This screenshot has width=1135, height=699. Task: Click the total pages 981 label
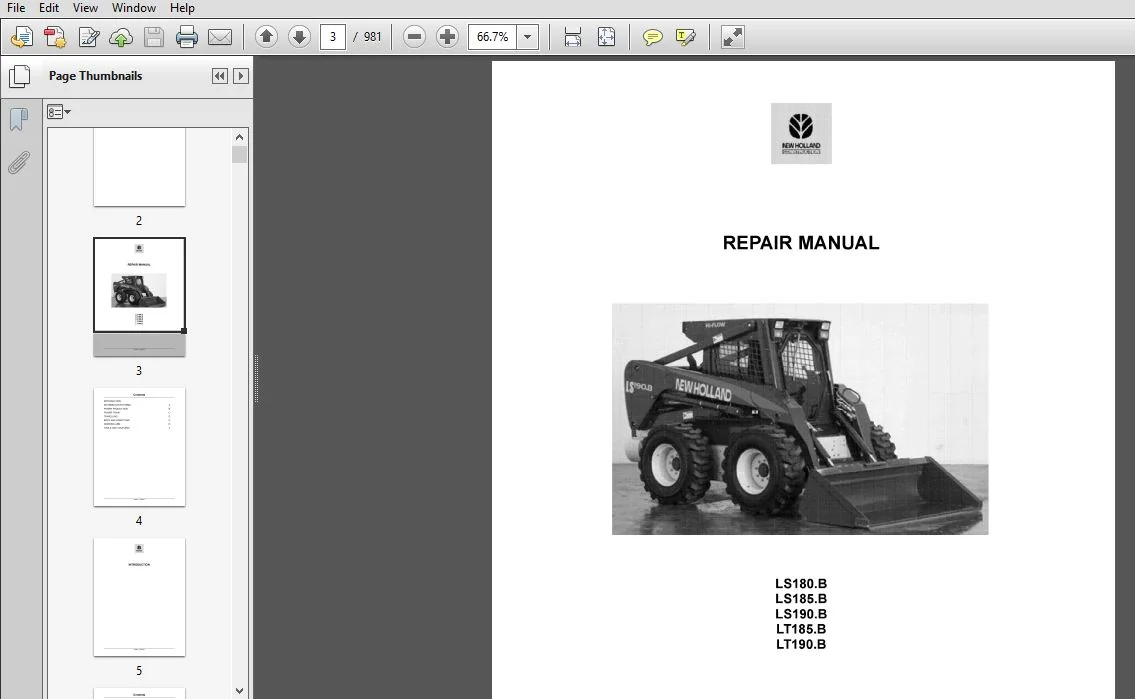tap(372, 37)
